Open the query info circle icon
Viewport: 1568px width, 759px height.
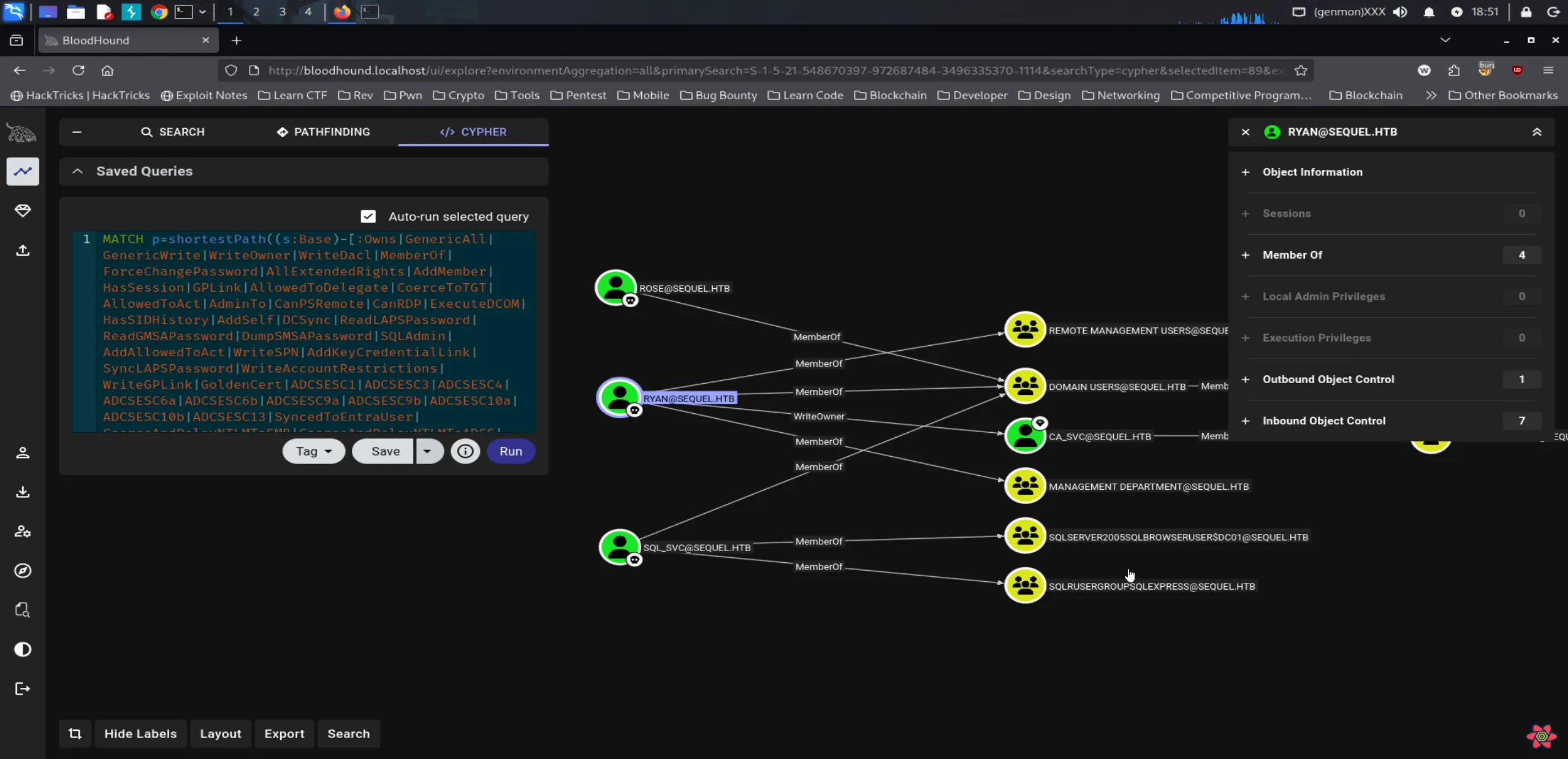465,451
